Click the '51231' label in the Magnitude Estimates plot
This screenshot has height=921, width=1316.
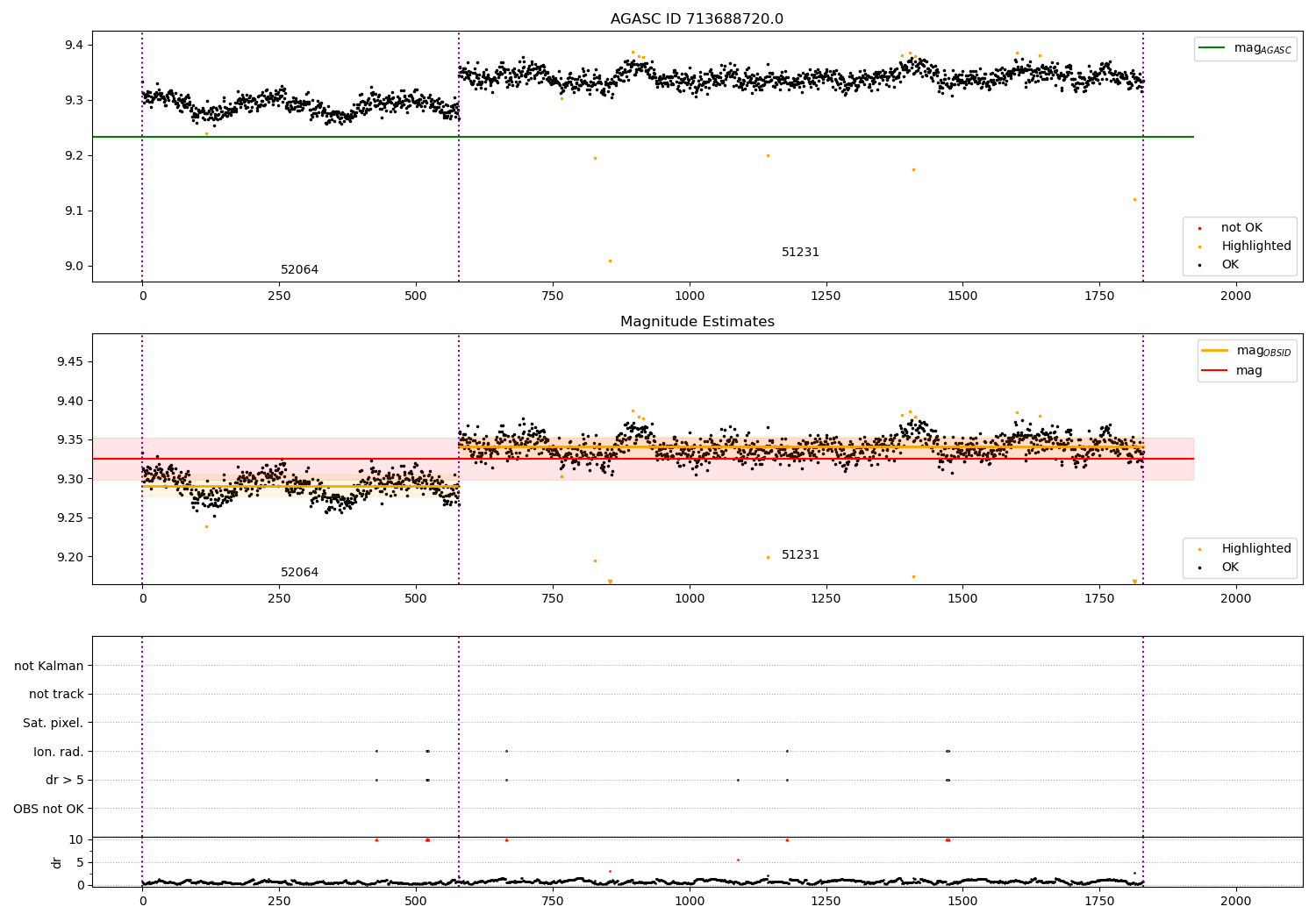[800, 555]
